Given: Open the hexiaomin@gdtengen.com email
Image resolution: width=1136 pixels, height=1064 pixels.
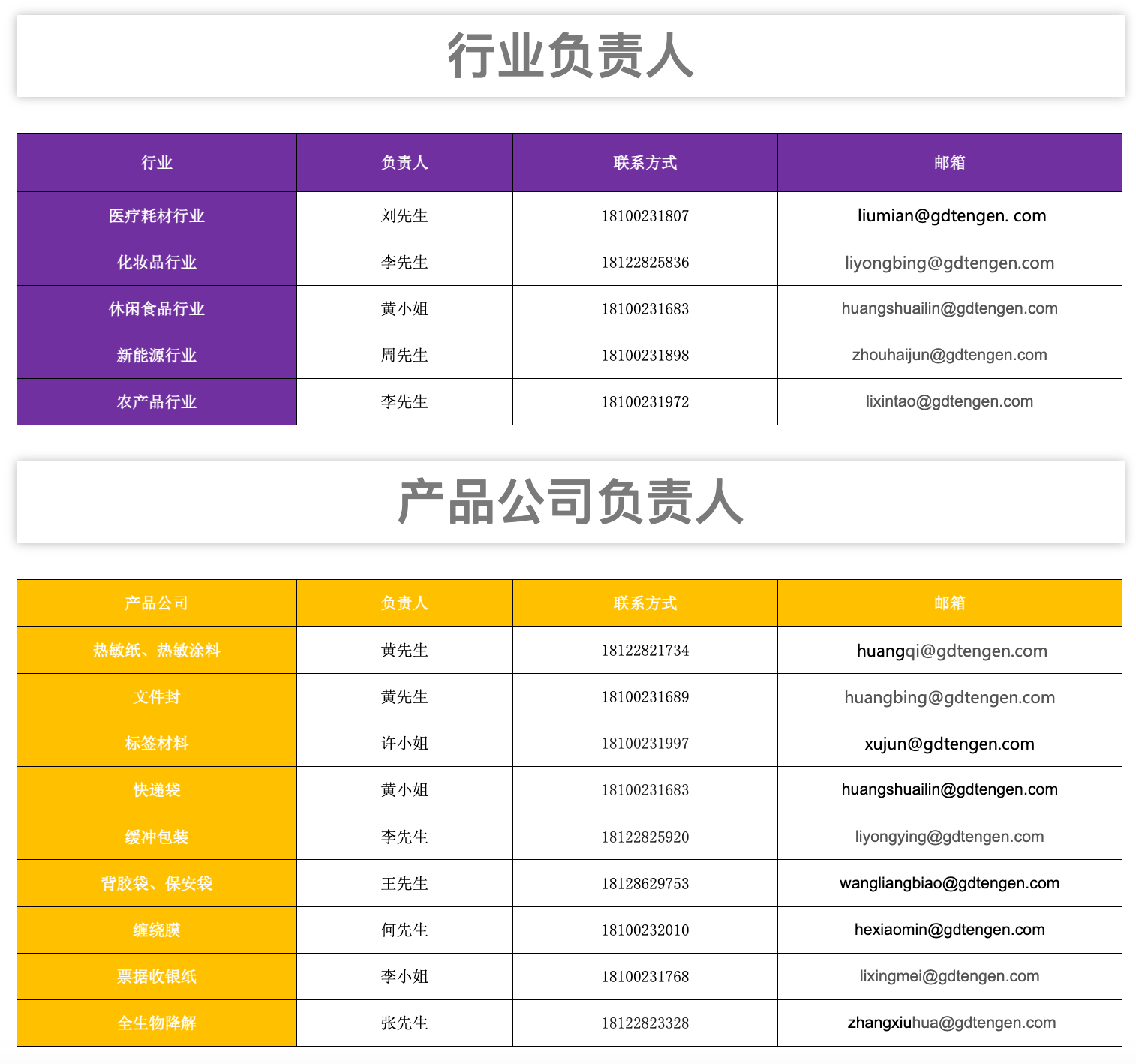Looking at the screenshot, I should pos(950,930).
